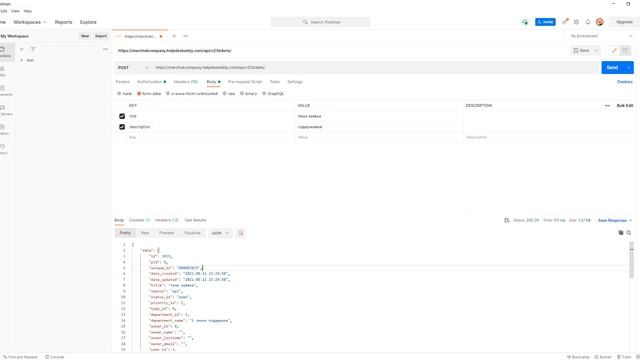Click the Save request button
The image size is (640, 360).
pos(581,51)
